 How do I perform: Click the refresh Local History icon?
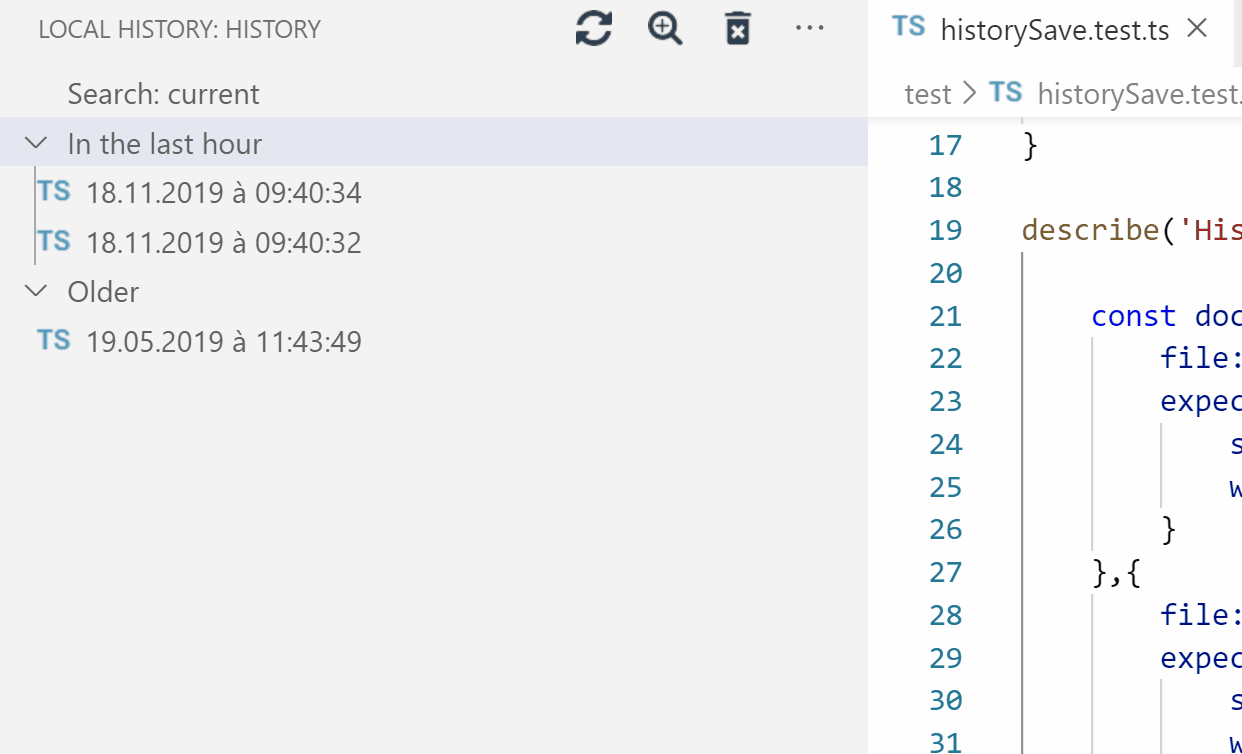593,29
